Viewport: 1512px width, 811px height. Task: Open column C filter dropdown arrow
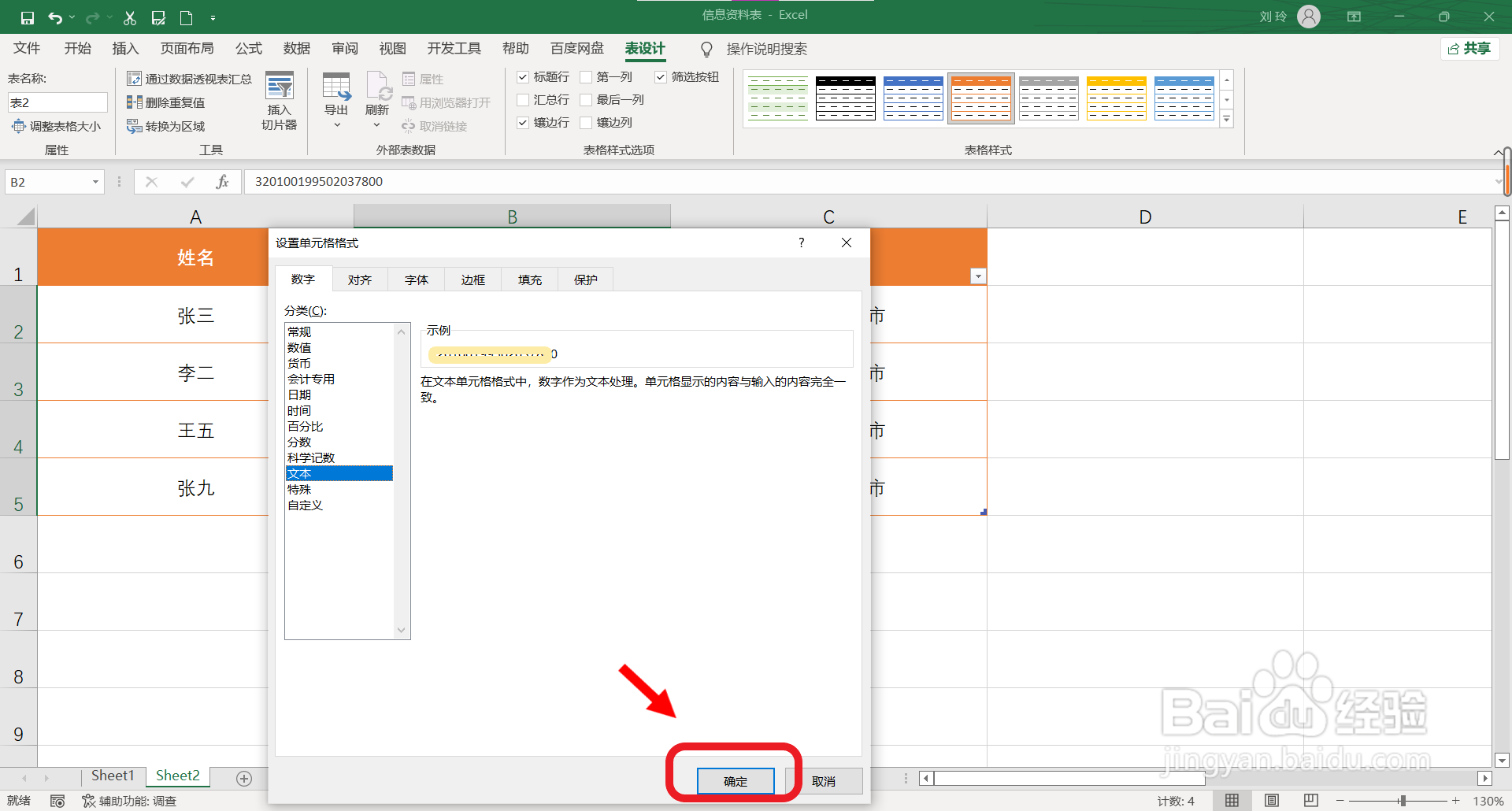point(978,276)
